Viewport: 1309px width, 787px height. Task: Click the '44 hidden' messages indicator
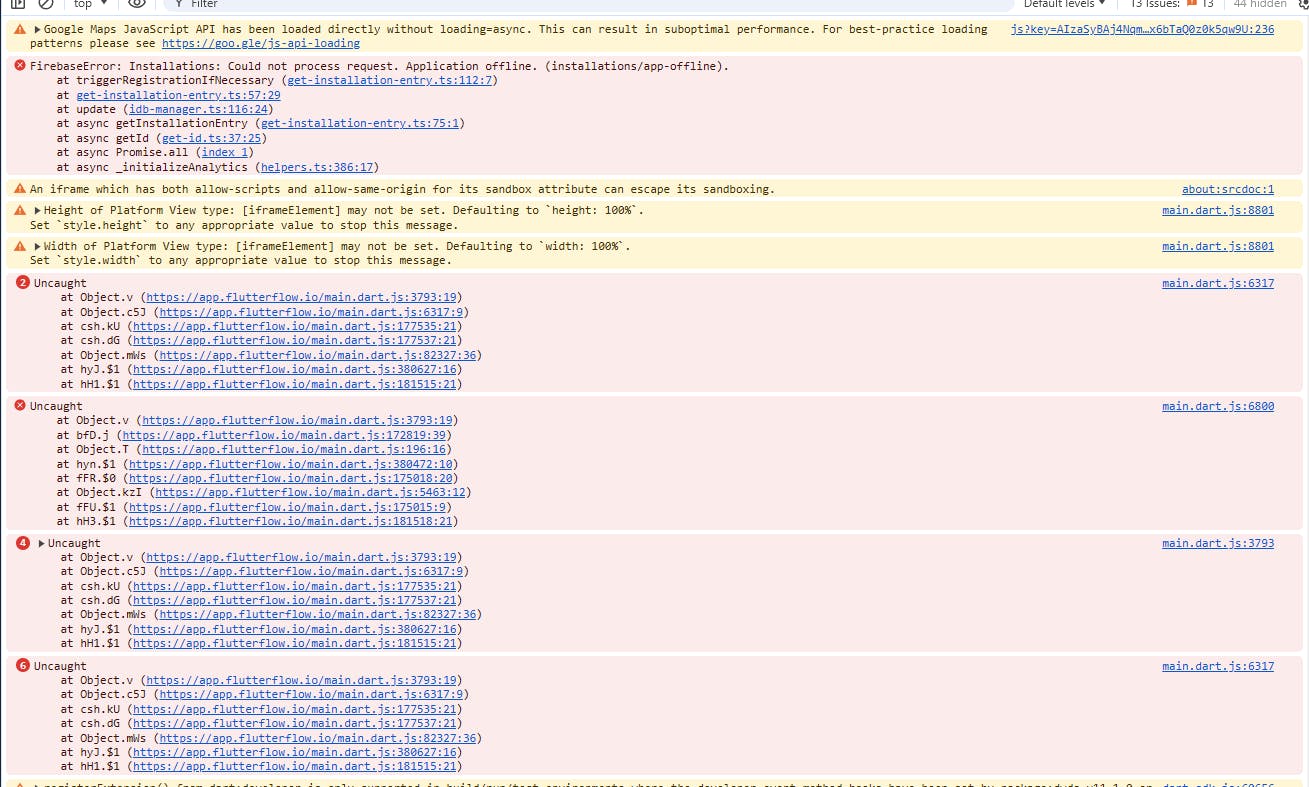point(1260,4)
